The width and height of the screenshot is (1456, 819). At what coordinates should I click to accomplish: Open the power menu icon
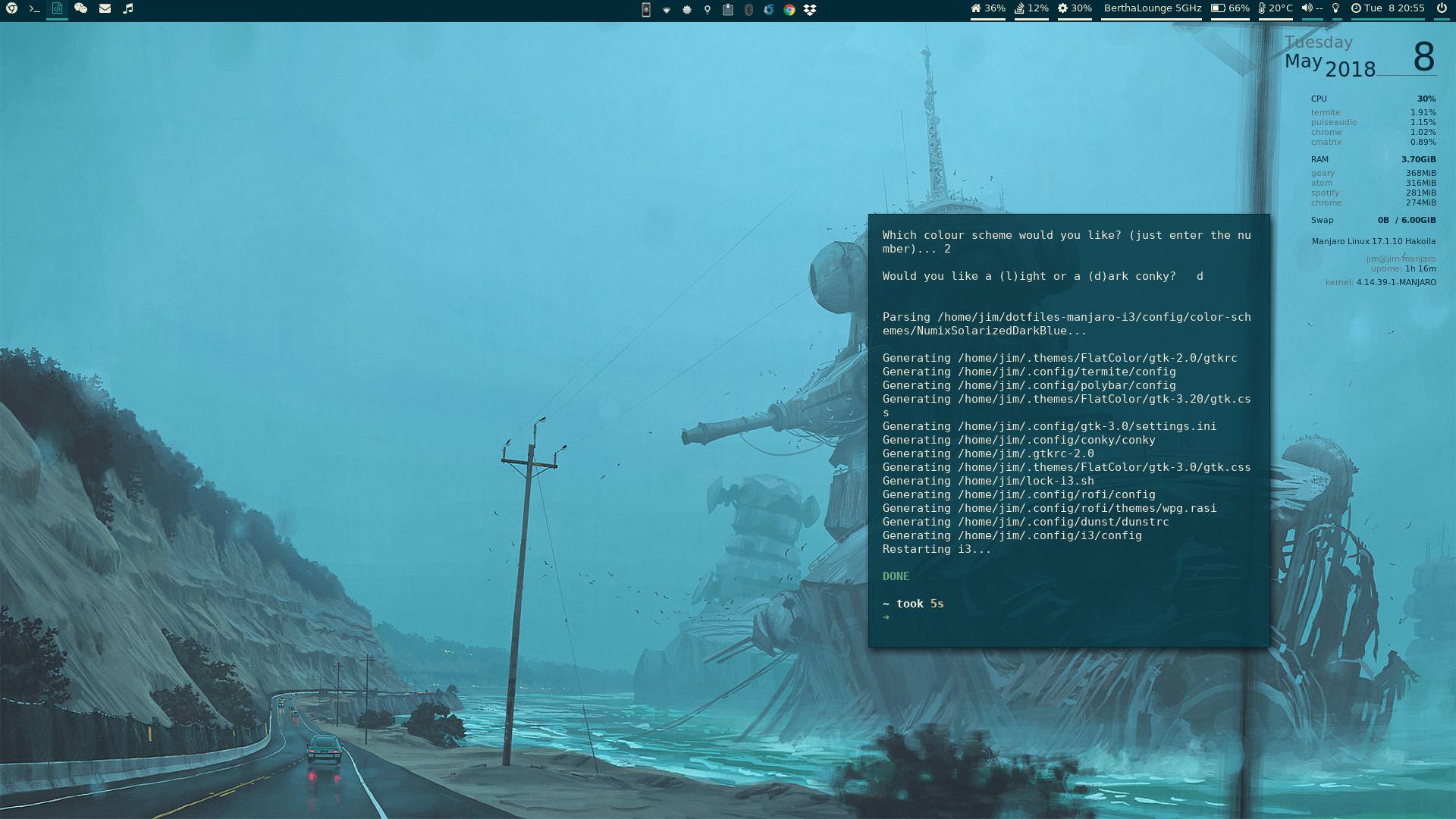(1442, 8)
